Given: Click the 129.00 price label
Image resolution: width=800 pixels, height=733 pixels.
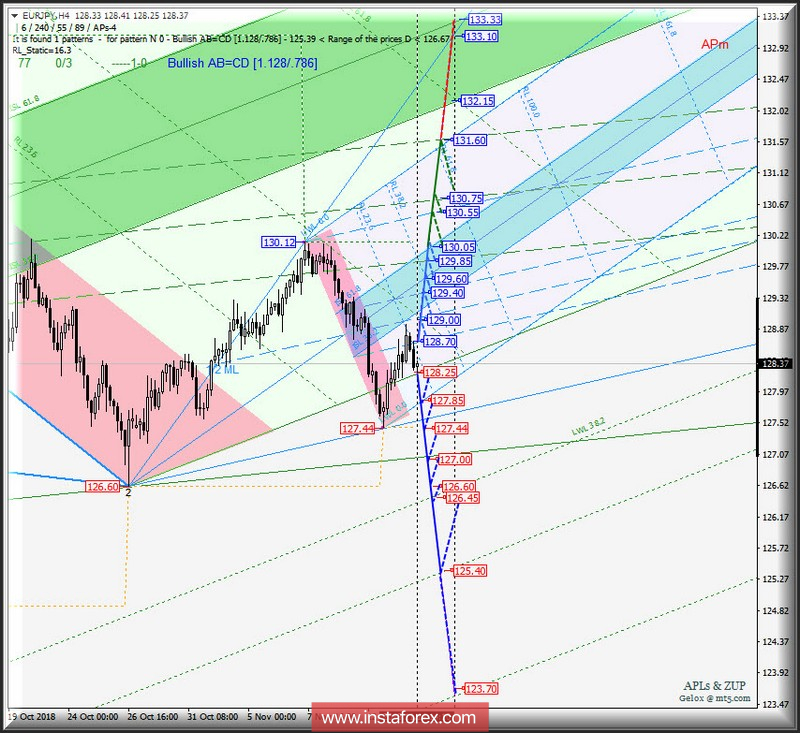Looking at the screenshot, I should click(443, 320).
